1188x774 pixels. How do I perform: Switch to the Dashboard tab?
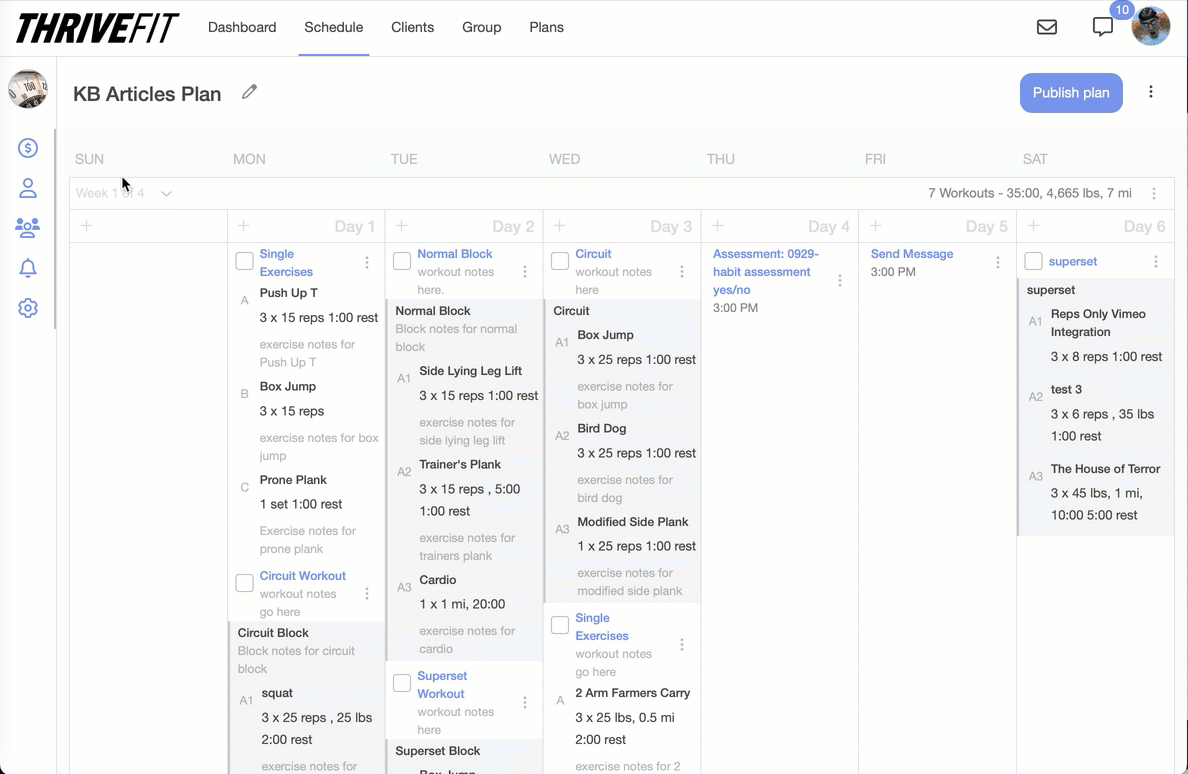click(x=242, y=27)
